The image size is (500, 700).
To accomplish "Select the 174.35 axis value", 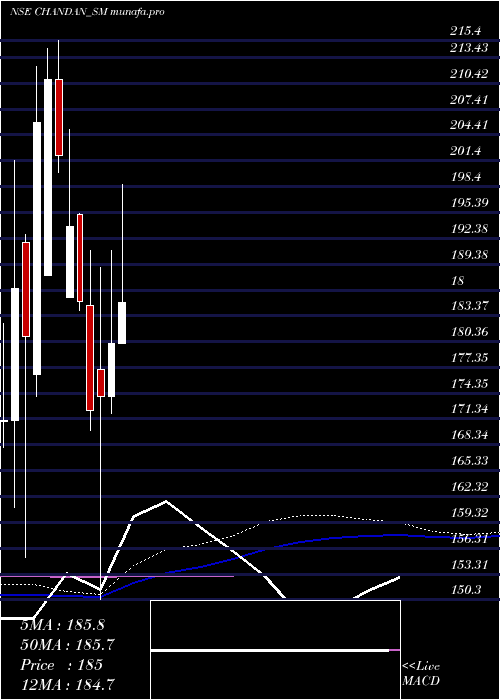I will point(469,384).
